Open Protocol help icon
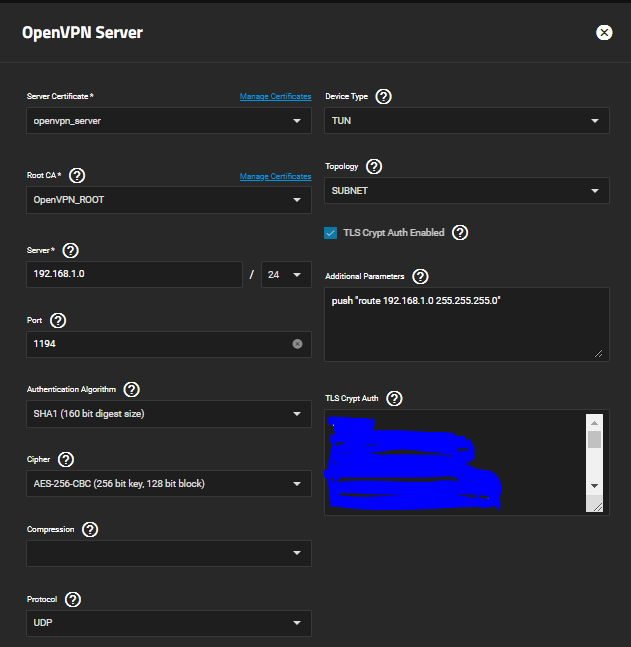631x647 pixels. pyautogui.click(x=73, y=600)
